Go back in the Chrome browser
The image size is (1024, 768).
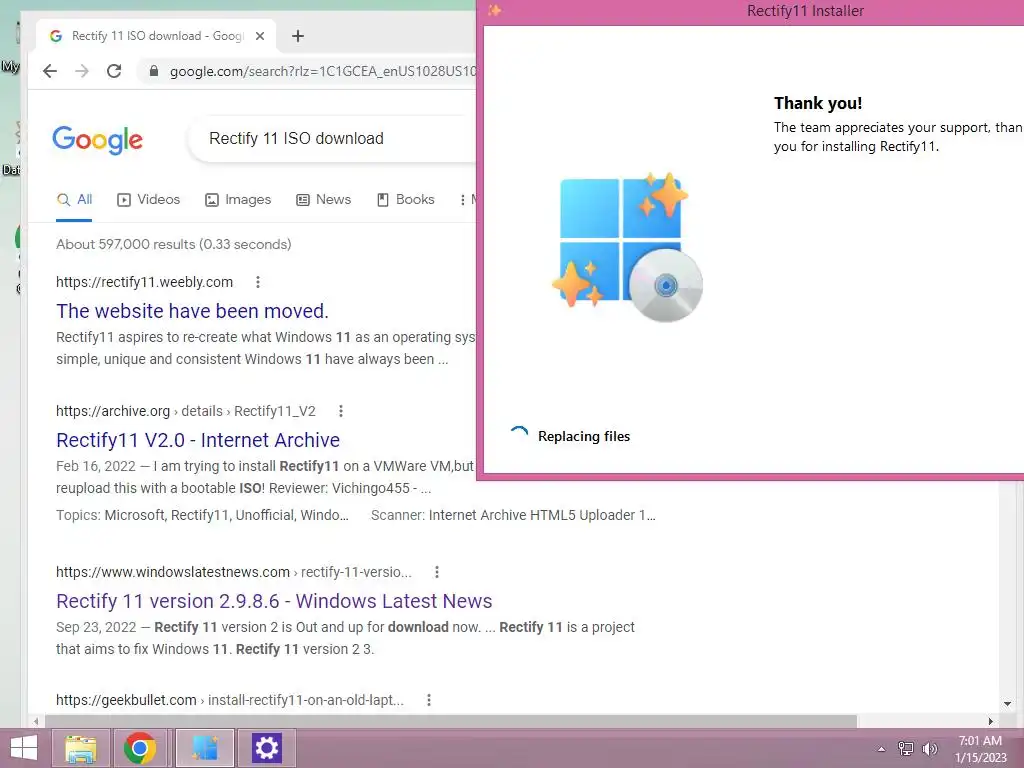tap(50, 71)
